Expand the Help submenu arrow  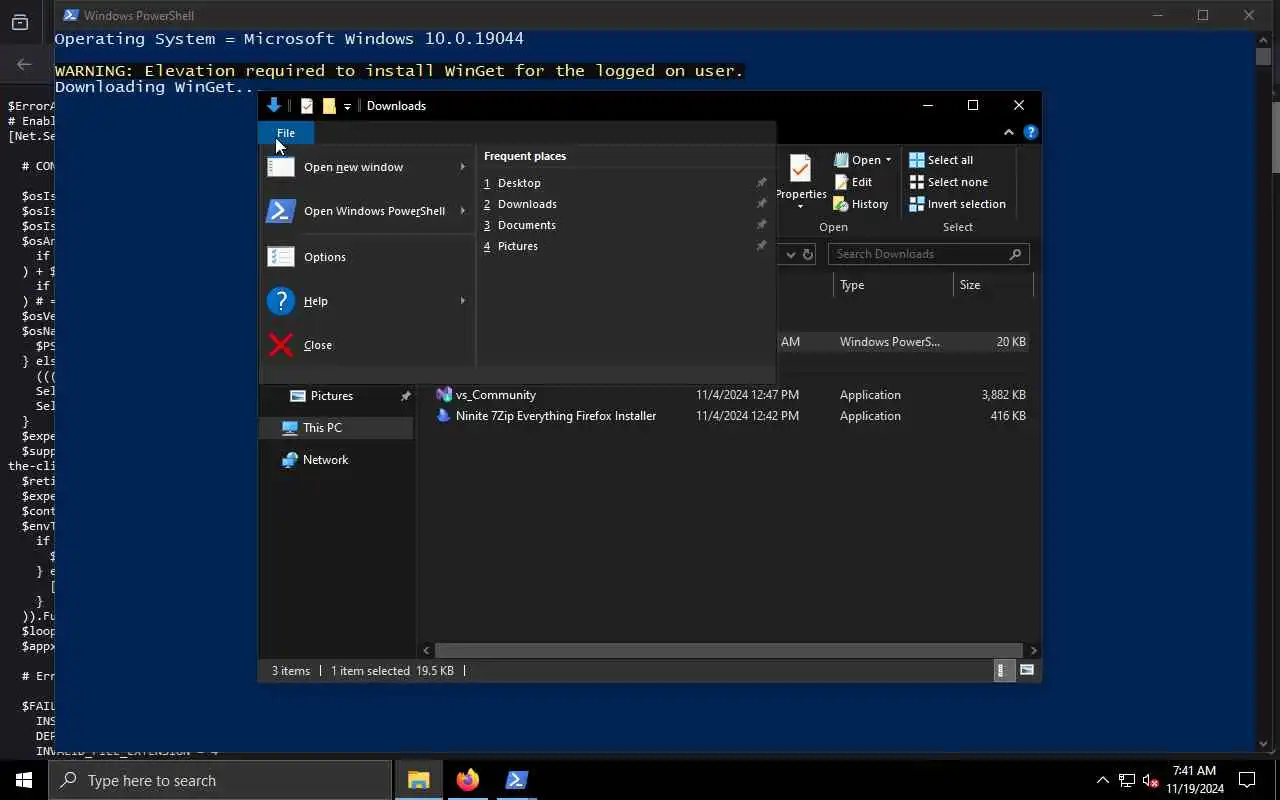point(463,301)
